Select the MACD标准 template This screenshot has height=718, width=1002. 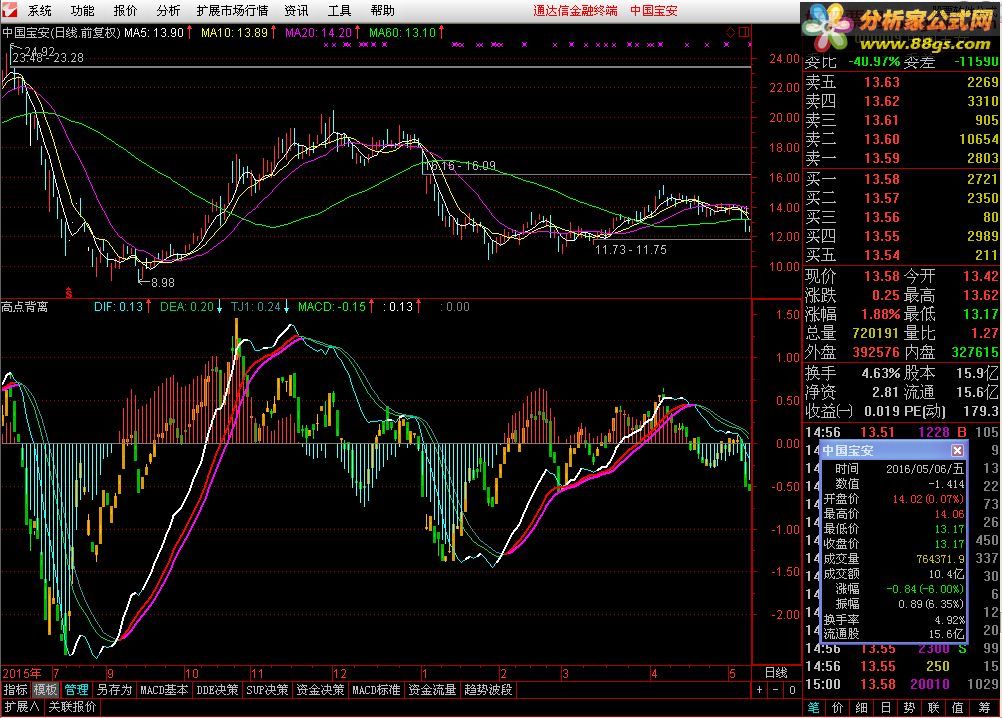tap(376, 690)
